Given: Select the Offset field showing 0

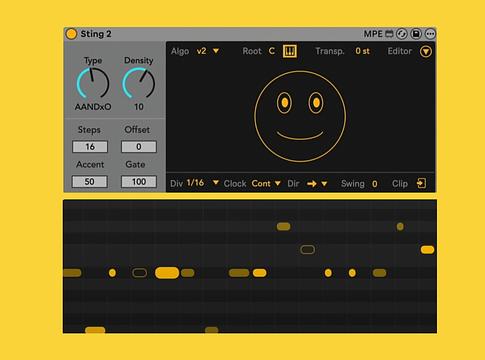Looking at the screenshot, I should click(x=139, y=147).
